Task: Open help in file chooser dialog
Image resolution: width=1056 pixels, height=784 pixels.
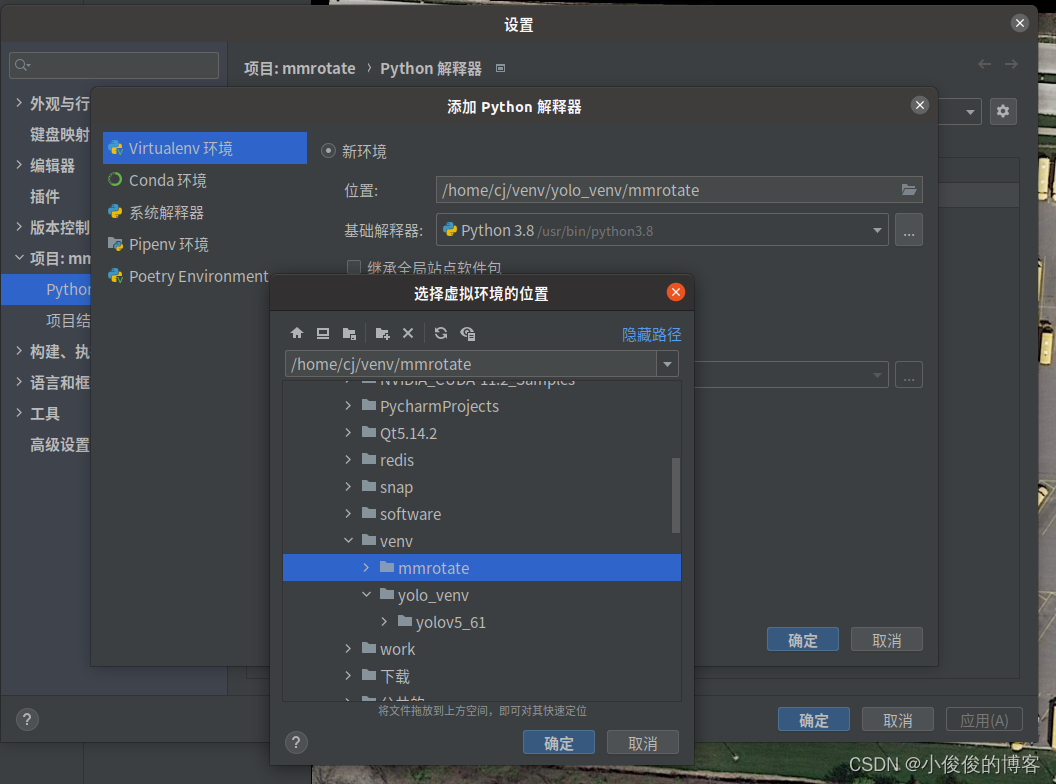Action: pos(296,743)
